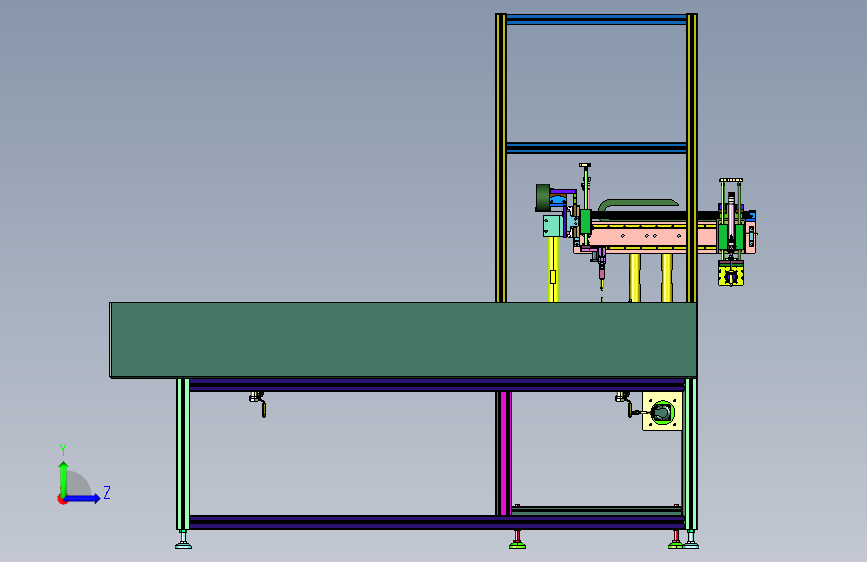Viewport: 867px width, 562px height.
Task: Select the left mint-green table leg
Action: point(183,454)
